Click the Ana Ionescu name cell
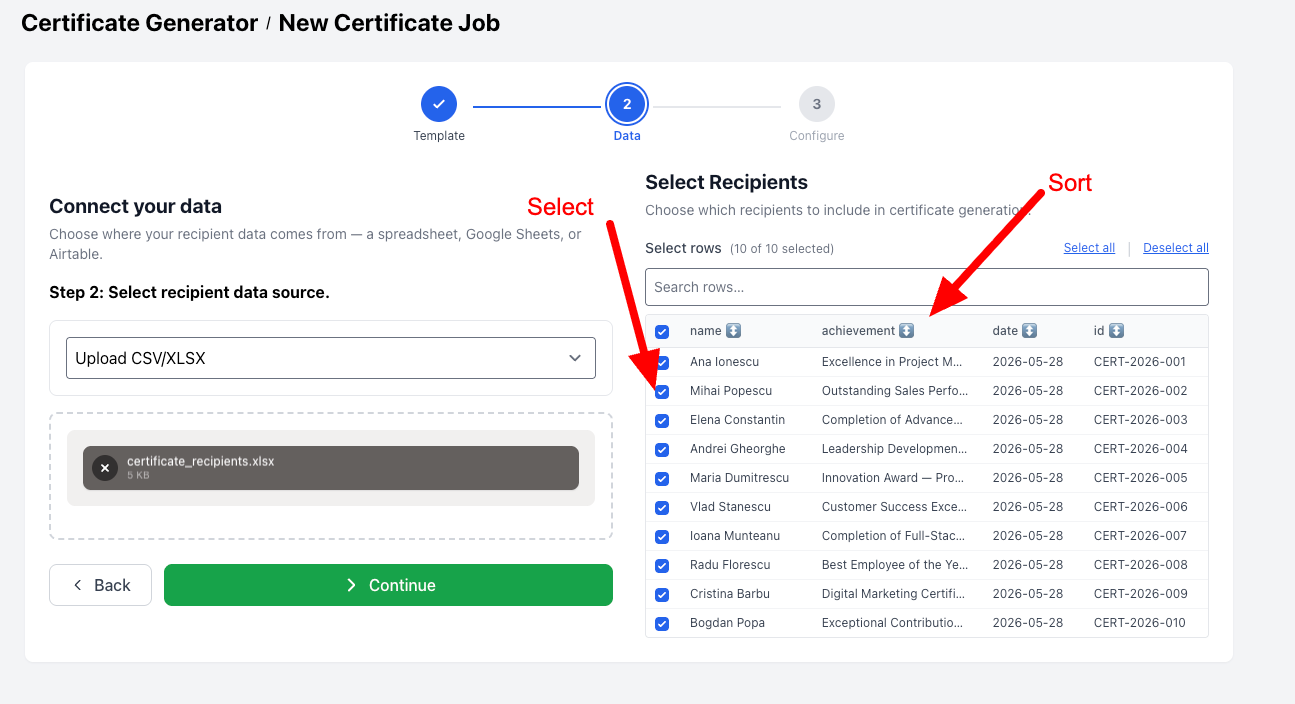 coord(724,362)
